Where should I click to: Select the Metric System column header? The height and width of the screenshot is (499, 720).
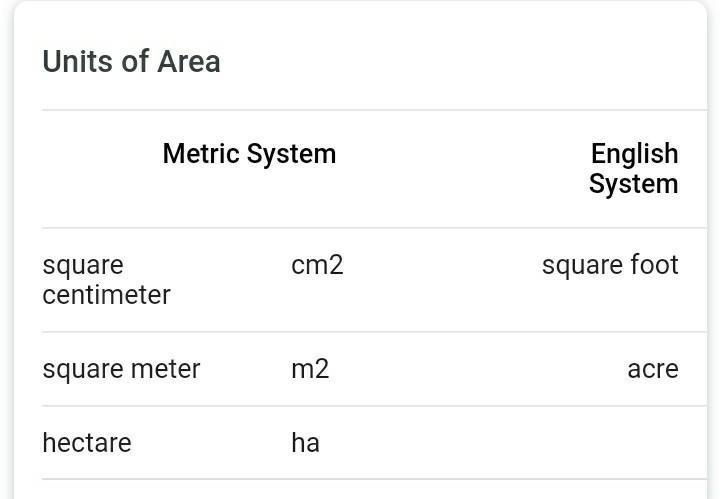pos(249,154)
